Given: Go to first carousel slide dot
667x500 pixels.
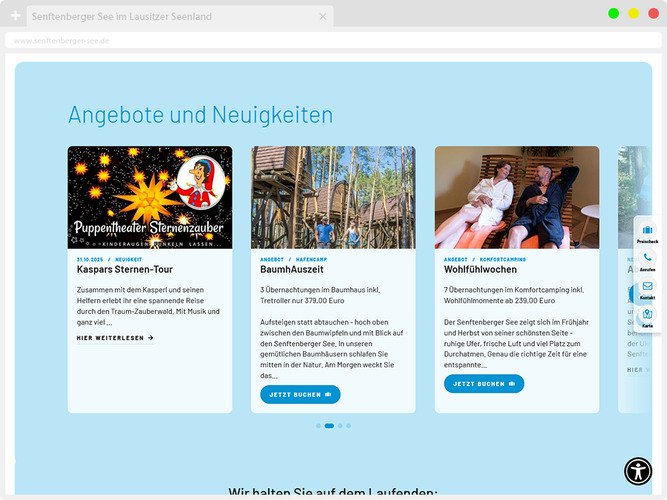Looking at the screenshot, I should coord(318,426).
